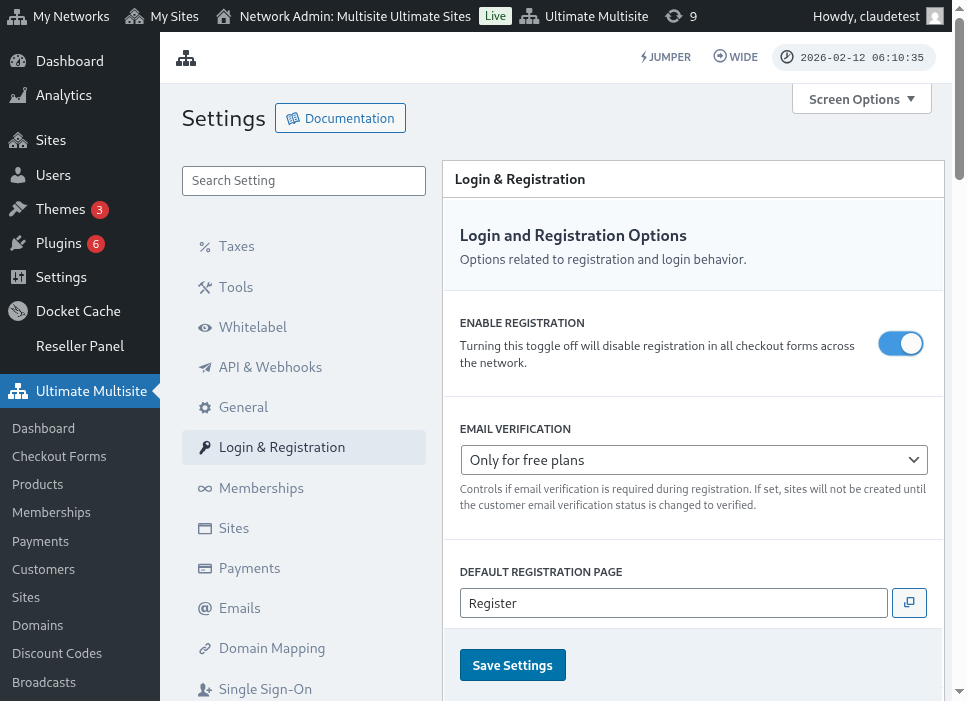The width and height of the screenshot is (967, 701).
Task: Click the Themes paintbrush icon
Action: 19,209
